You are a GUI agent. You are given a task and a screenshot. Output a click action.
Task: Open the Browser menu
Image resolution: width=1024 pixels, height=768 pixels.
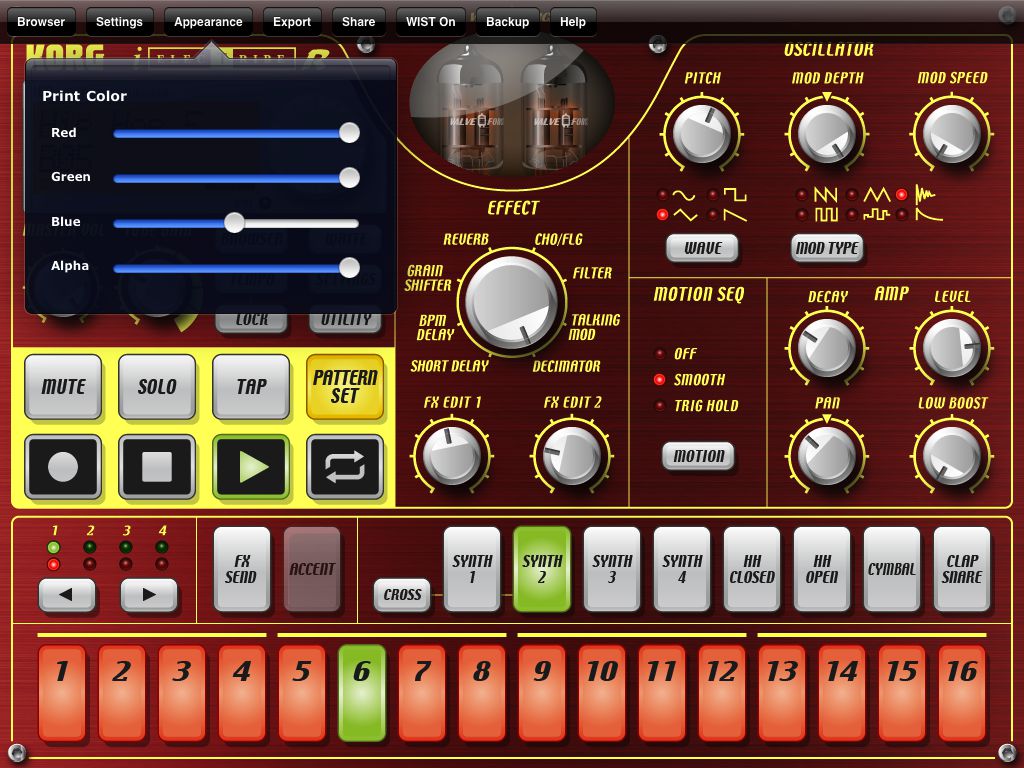click(x=41, y=22)
